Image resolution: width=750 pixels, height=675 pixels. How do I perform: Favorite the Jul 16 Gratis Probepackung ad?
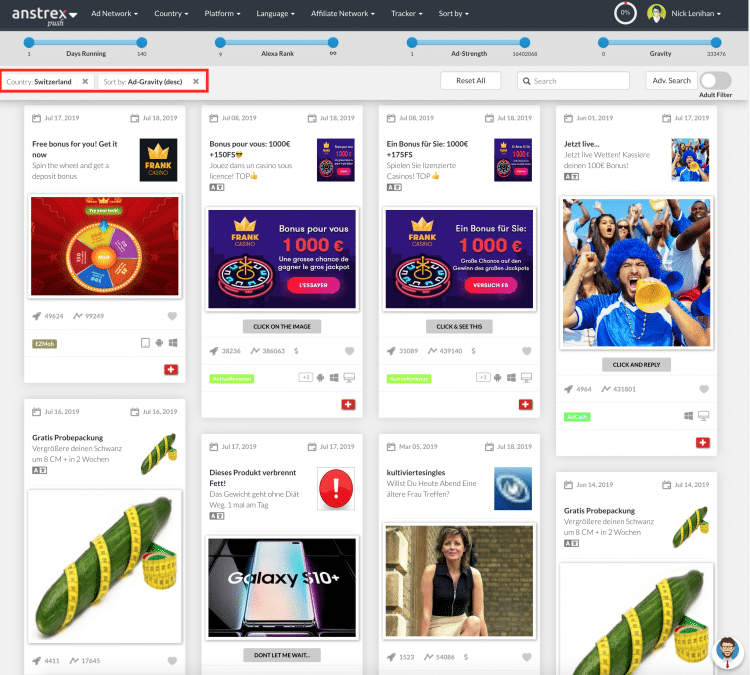(172, 661)
